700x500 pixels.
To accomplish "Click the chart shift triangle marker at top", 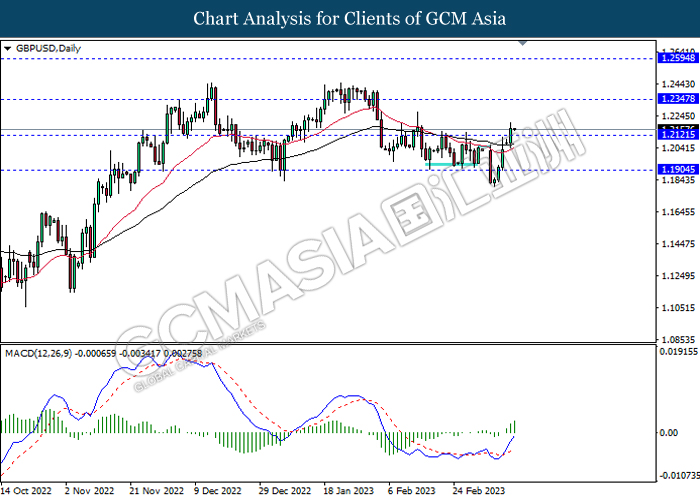I will (523, 43).
